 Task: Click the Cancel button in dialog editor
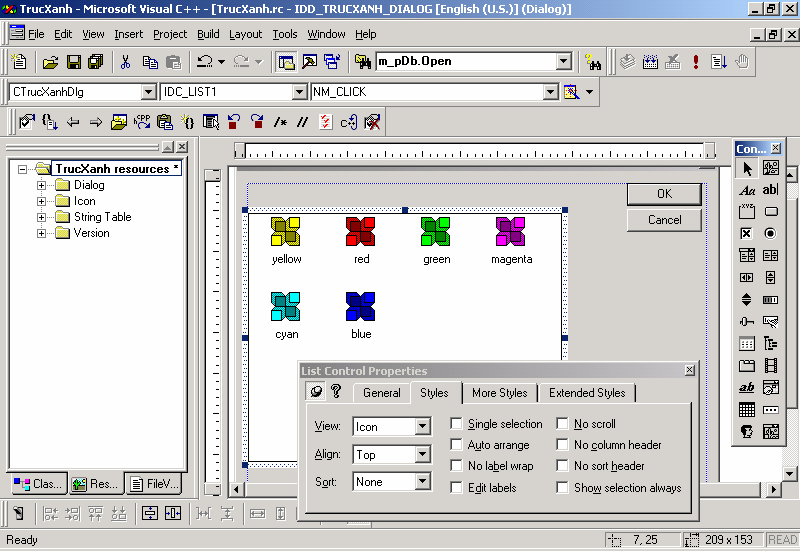(x=664, y=220)
